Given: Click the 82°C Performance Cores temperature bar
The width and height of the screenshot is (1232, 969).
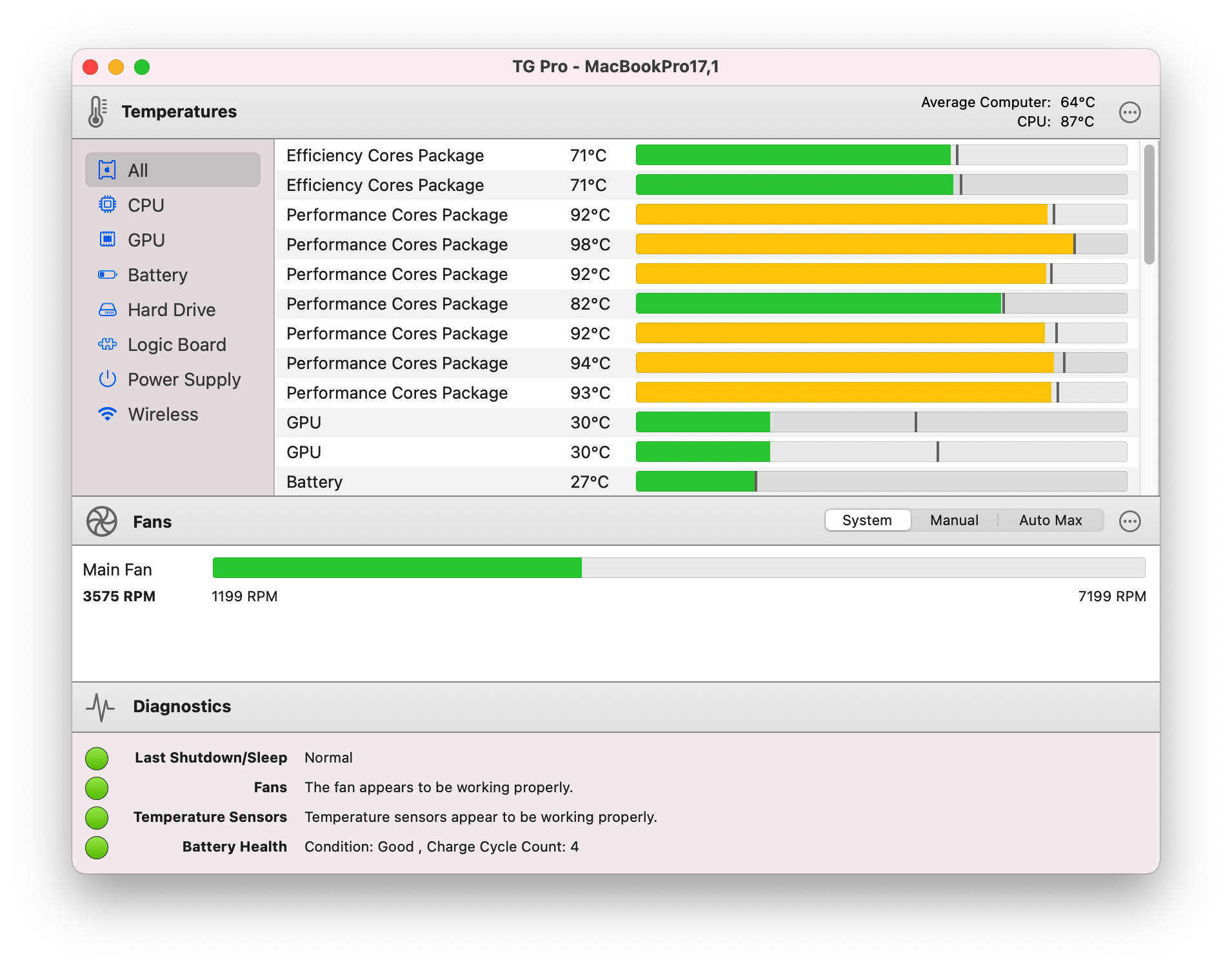Looking at the screenshot, I should pos(881,303).
